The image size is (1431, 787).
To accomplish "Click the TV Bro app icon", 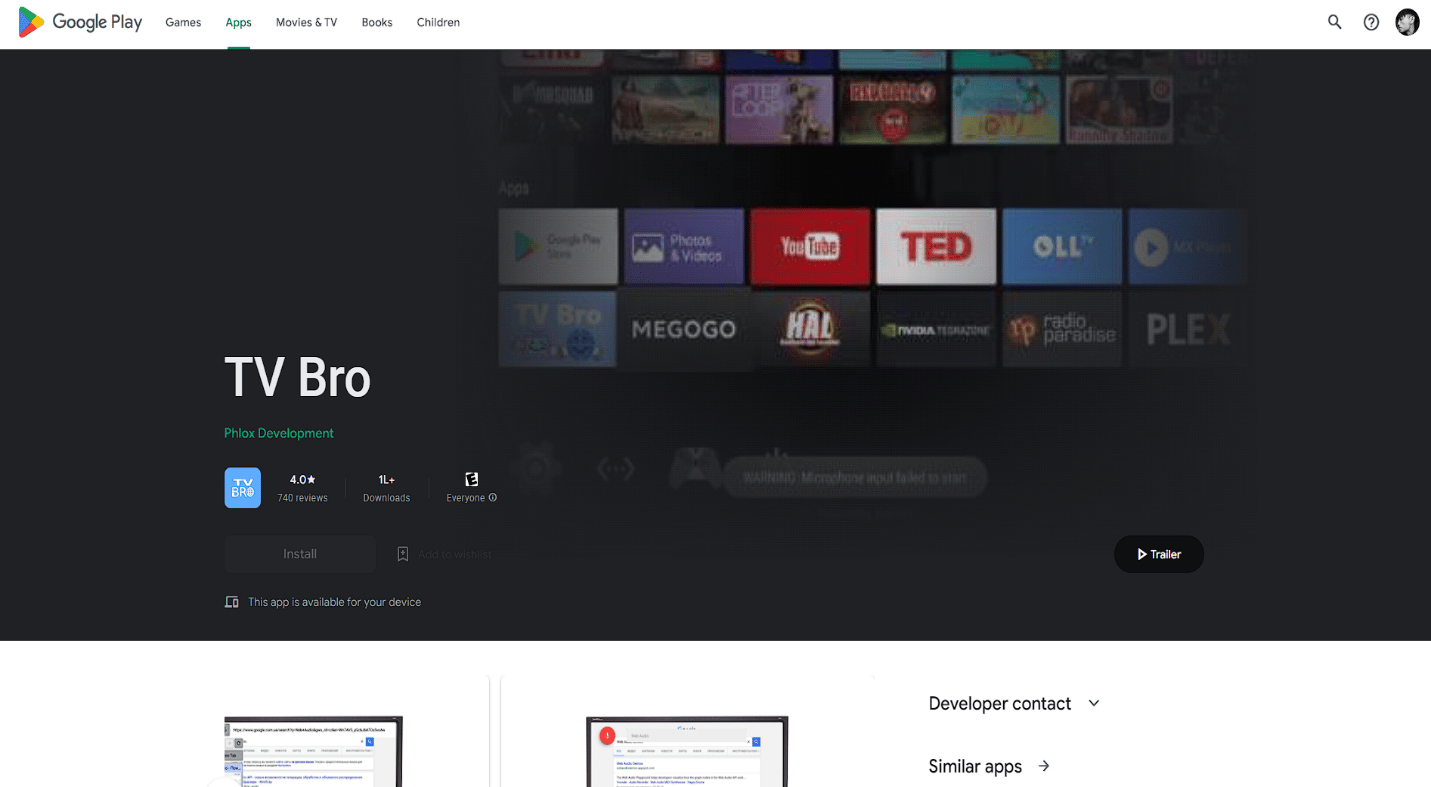I will click(x=243, y=488).
